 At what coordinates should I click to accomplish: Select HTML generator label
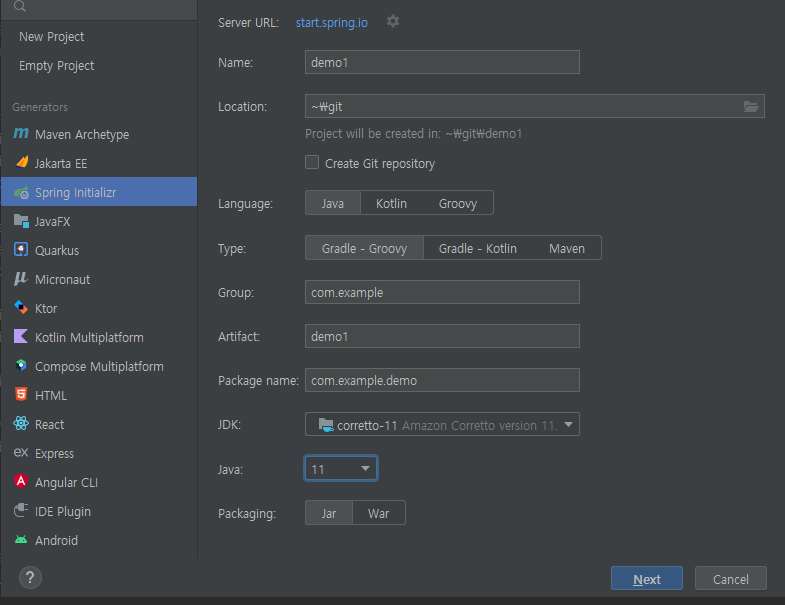tap(51, 396)
